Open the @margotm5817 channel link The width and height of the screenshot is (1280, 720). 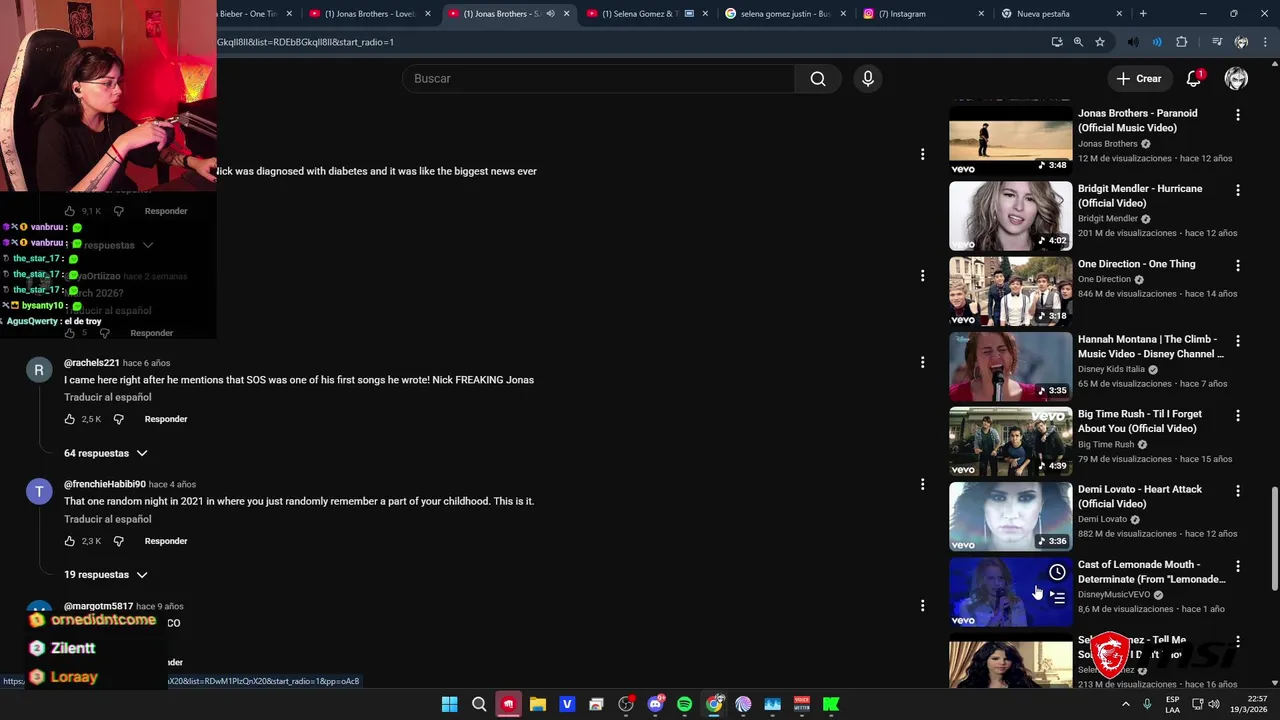coord(98,606)
